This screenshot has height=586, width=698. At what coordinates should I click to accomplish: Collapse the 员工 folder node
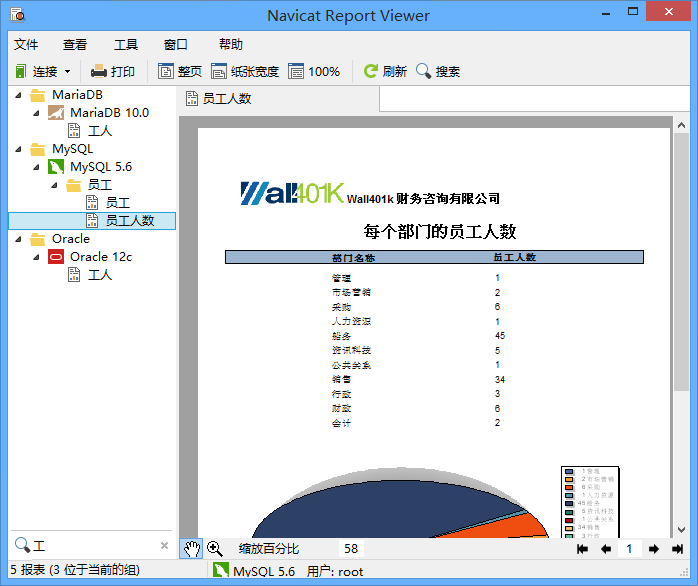54,185
